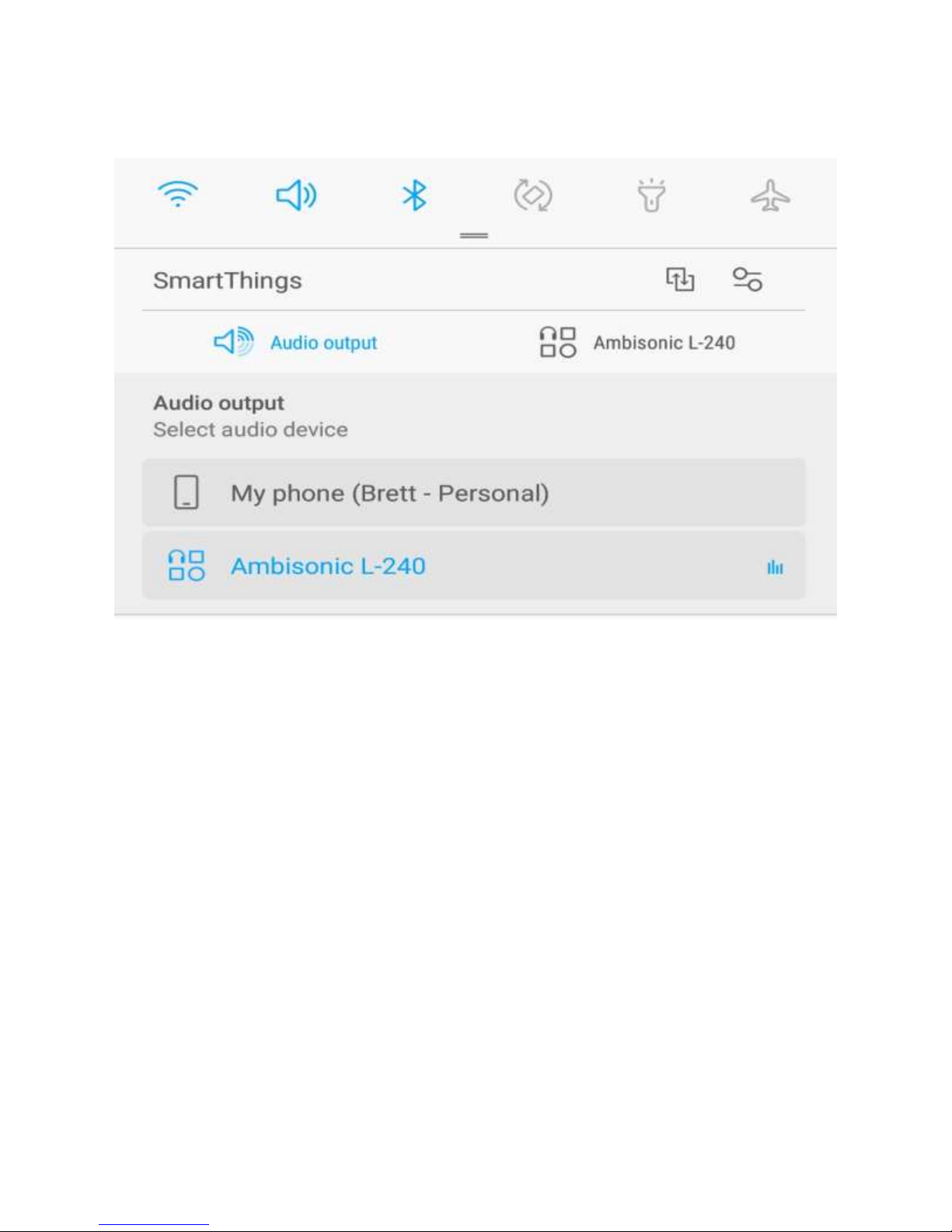Enable airplane mode icon
The image size is (952, 1232).
pos(770,195)
